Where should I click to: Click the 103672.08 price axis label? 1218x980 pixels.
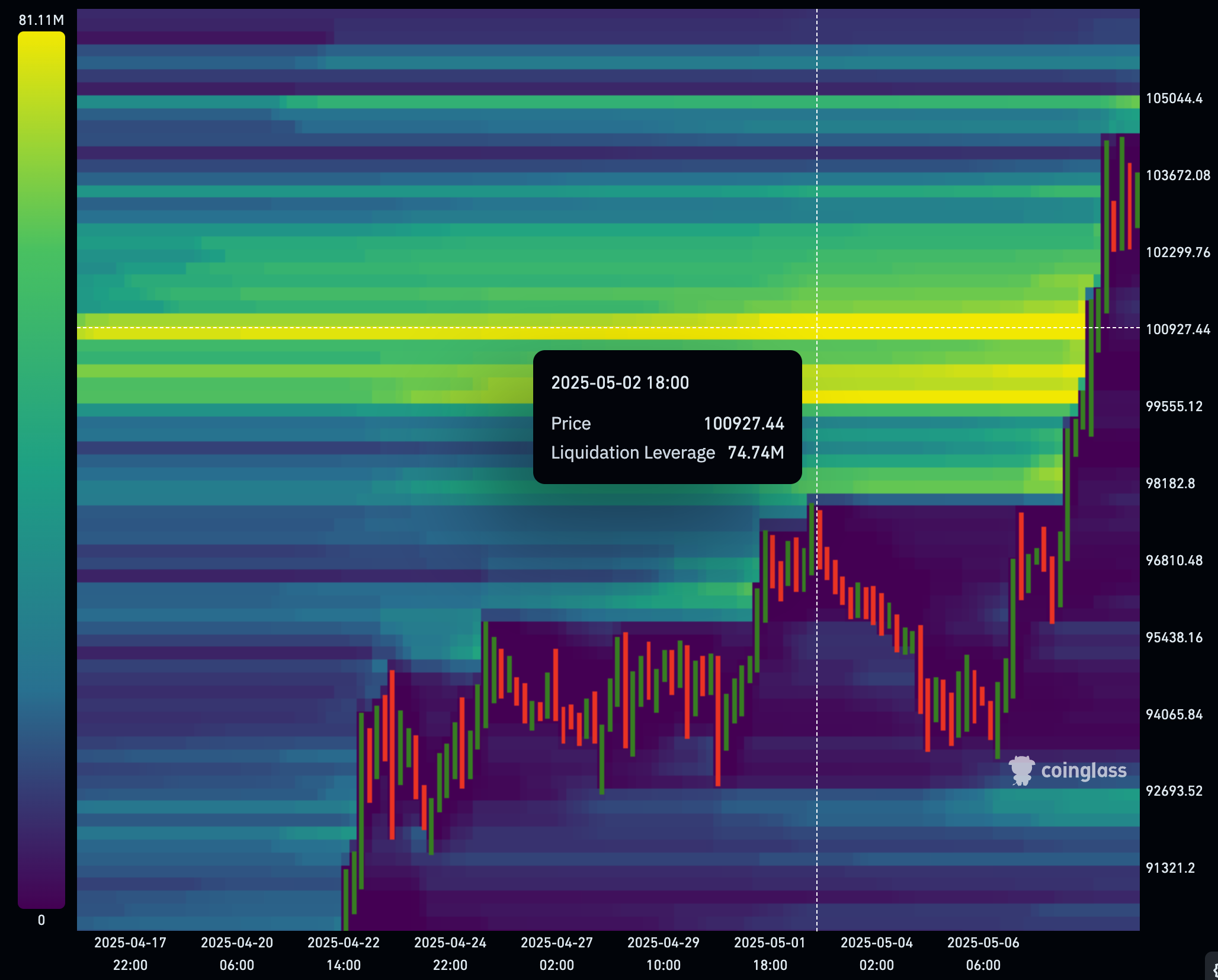1177,175
